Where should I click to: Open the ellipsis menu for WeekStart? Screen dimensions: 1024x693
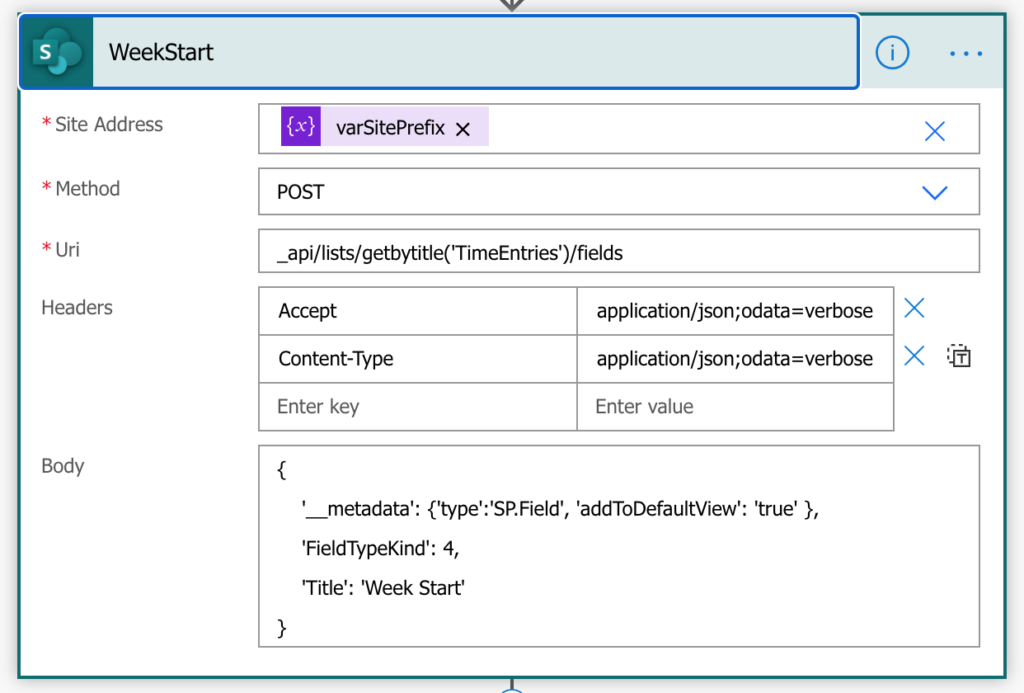point(965,53)
